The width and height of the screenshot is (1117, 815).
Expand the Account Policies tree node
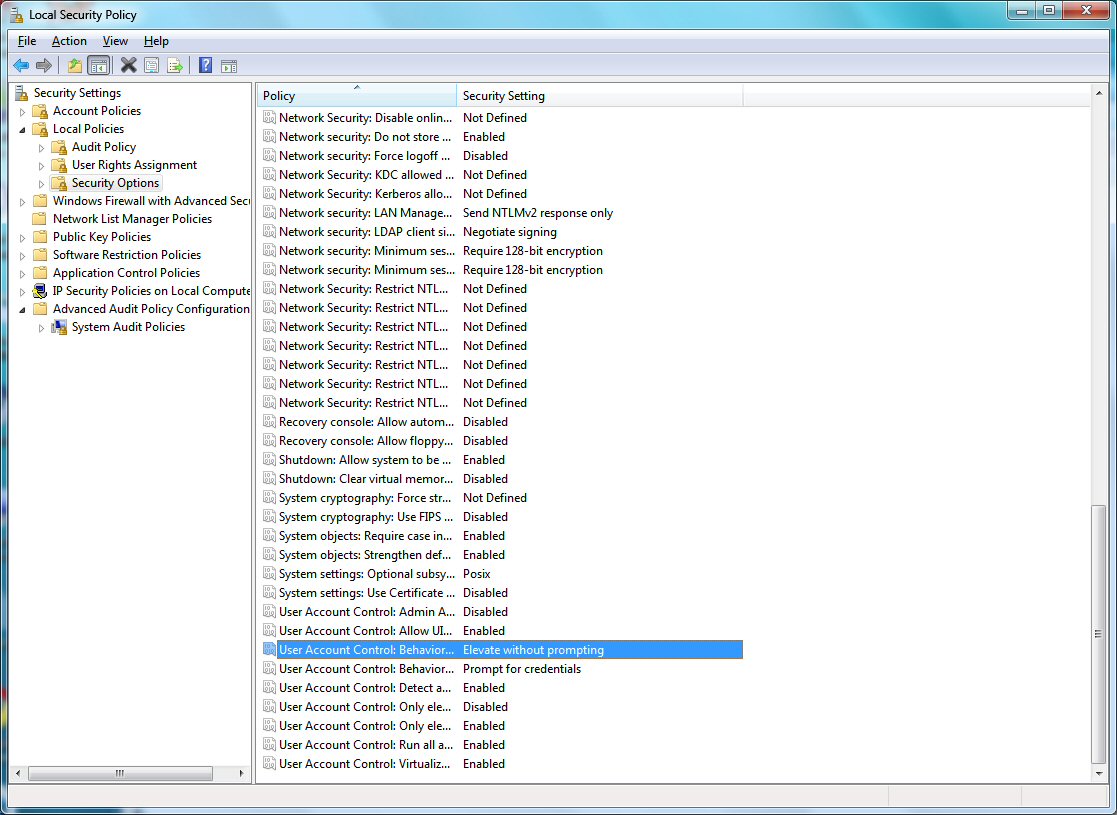22,112
